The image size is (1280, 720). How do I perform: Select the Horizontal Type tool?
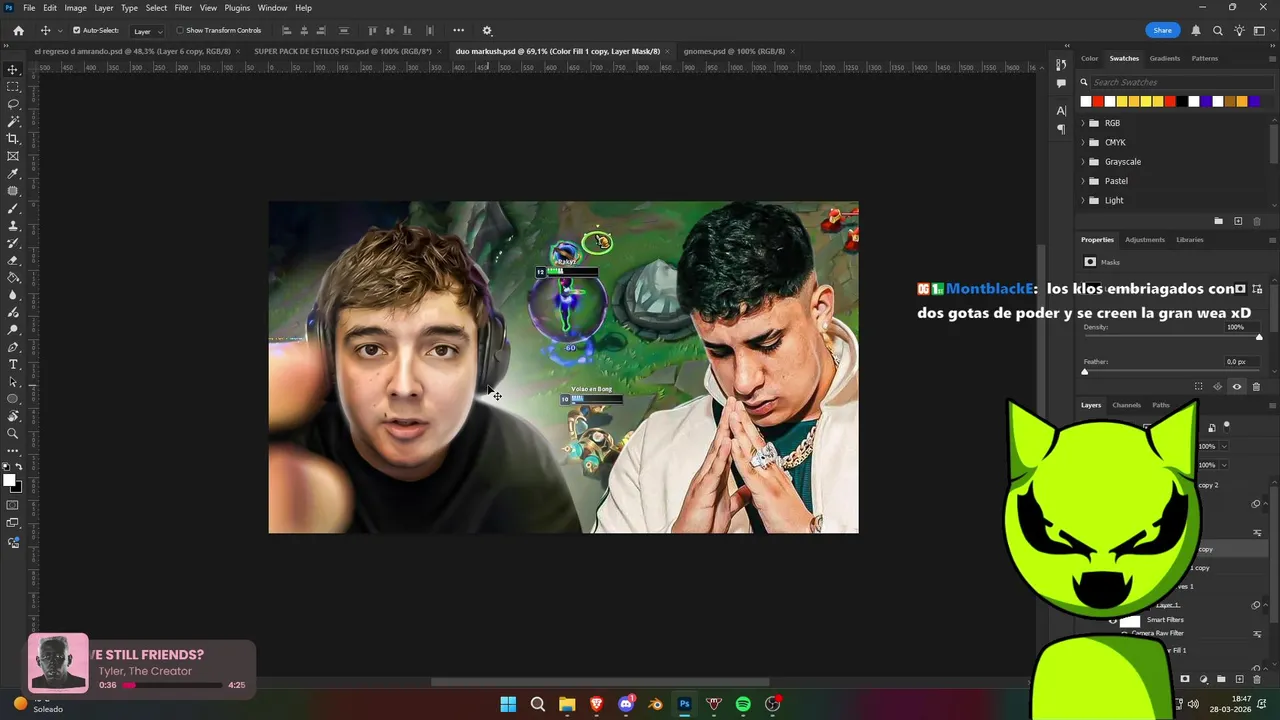[13, 364]
